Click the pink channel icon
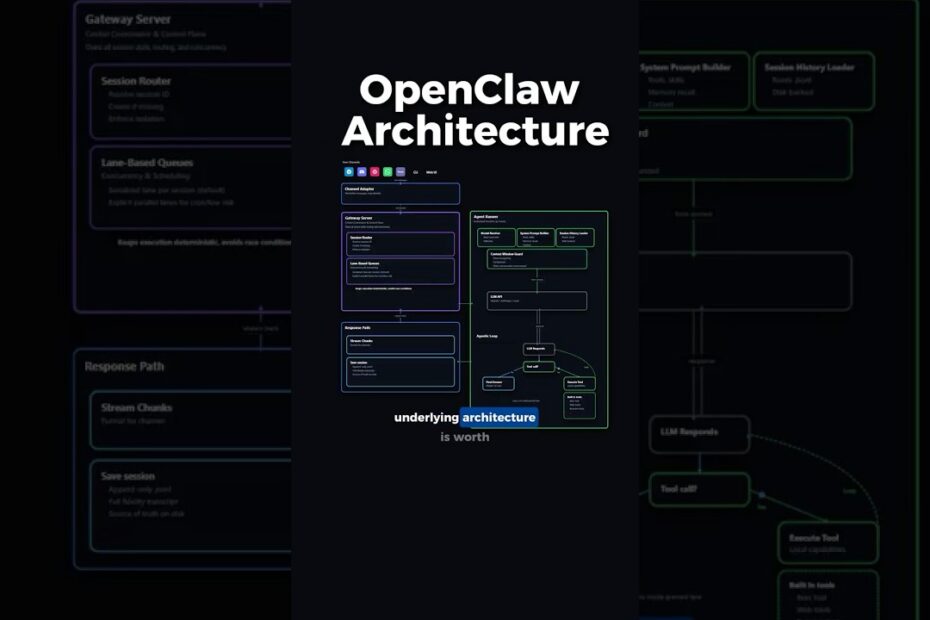Viewport: 930px width, 620px height. tap(375, 172)
